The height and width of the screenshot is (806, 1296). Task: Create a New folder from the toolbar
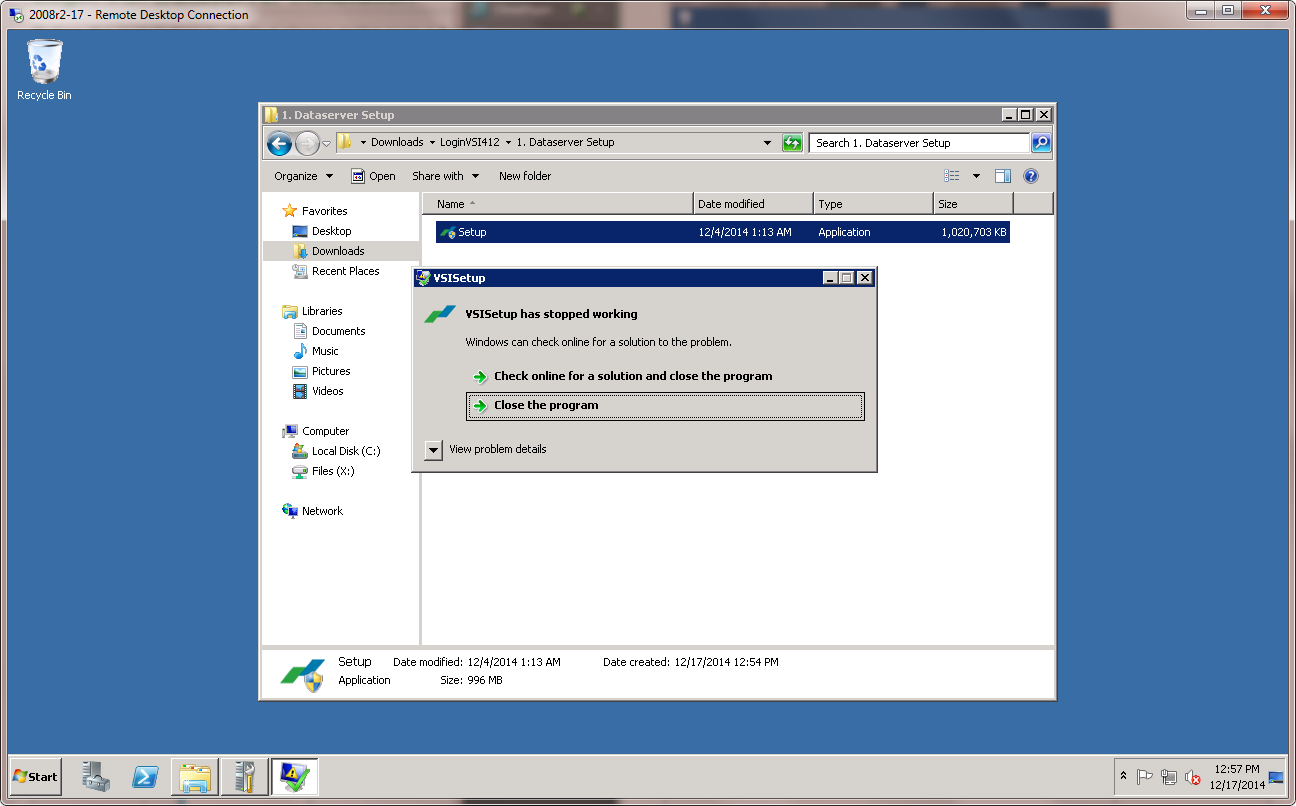click(525, 176)
